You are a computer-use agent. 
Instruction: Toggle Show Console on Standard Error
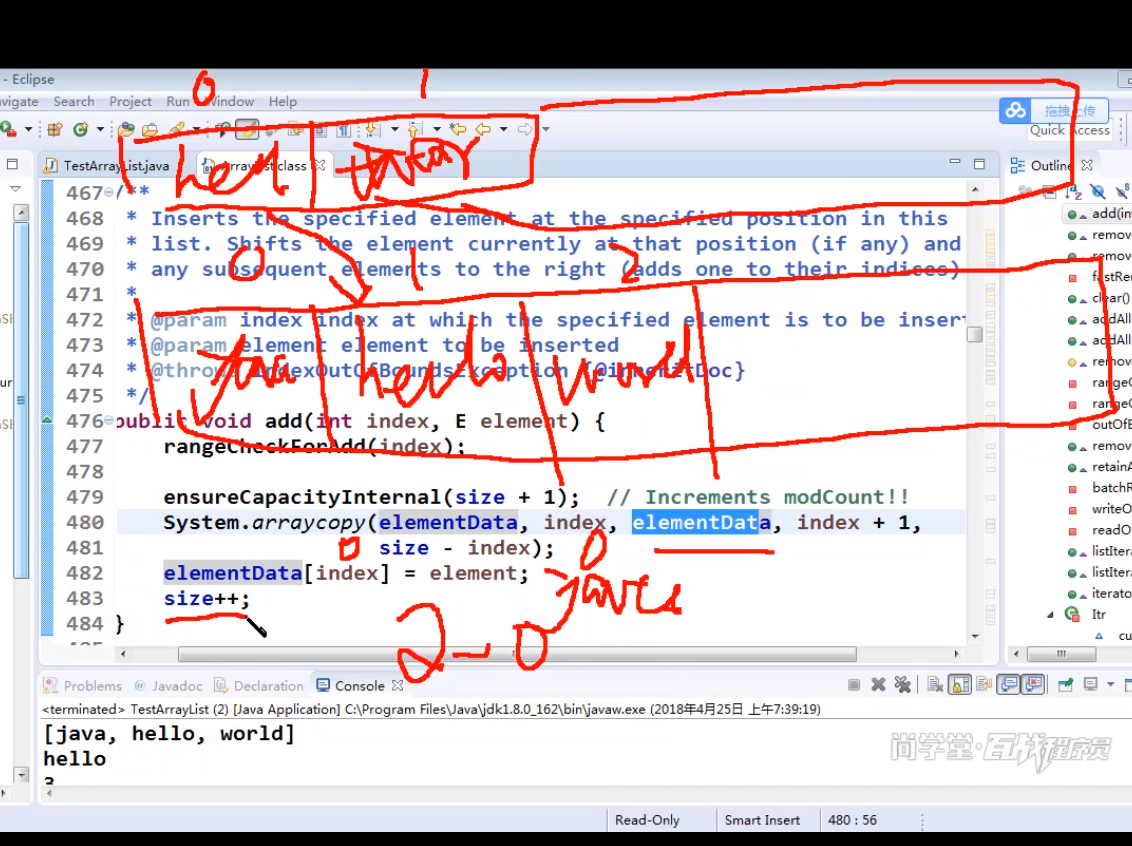[x=1033, y=684]
